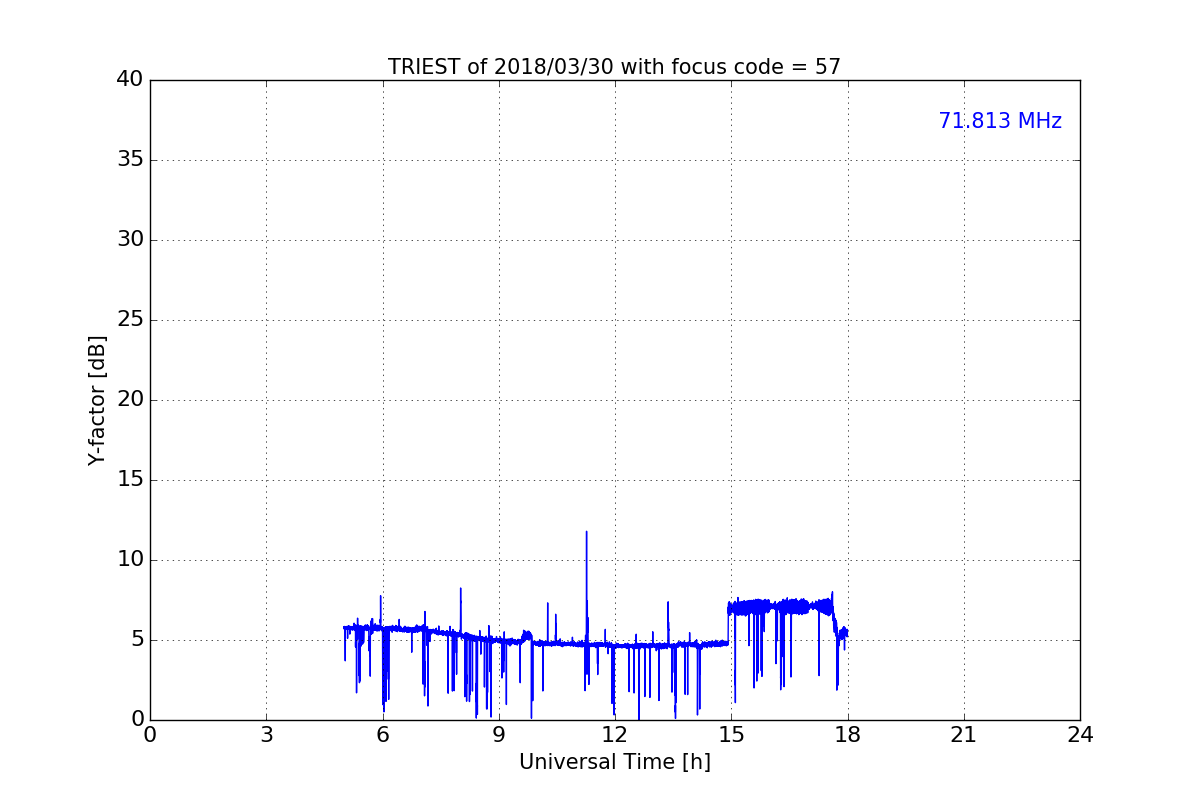
Task: Click the x-axis tick label '21'
Action: (964, 735)
